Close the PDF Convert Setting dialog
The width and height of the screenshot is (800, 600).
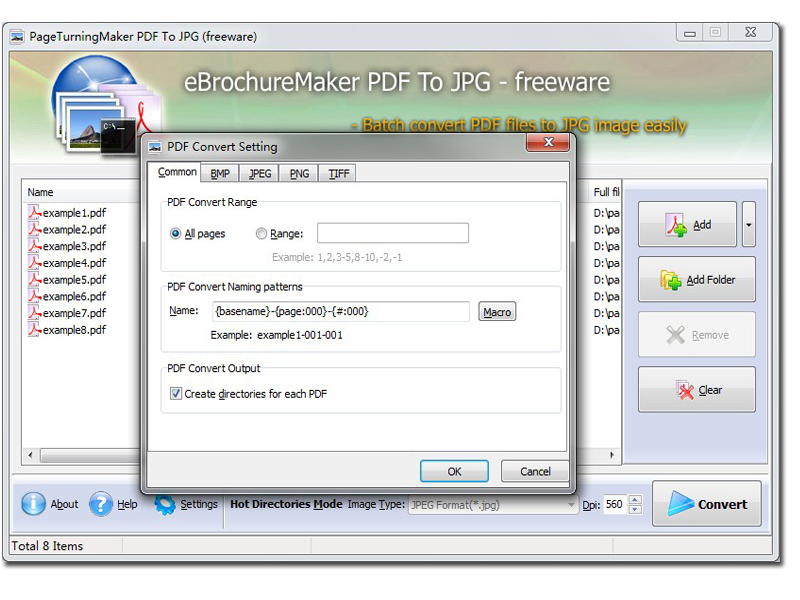[548, 142]
